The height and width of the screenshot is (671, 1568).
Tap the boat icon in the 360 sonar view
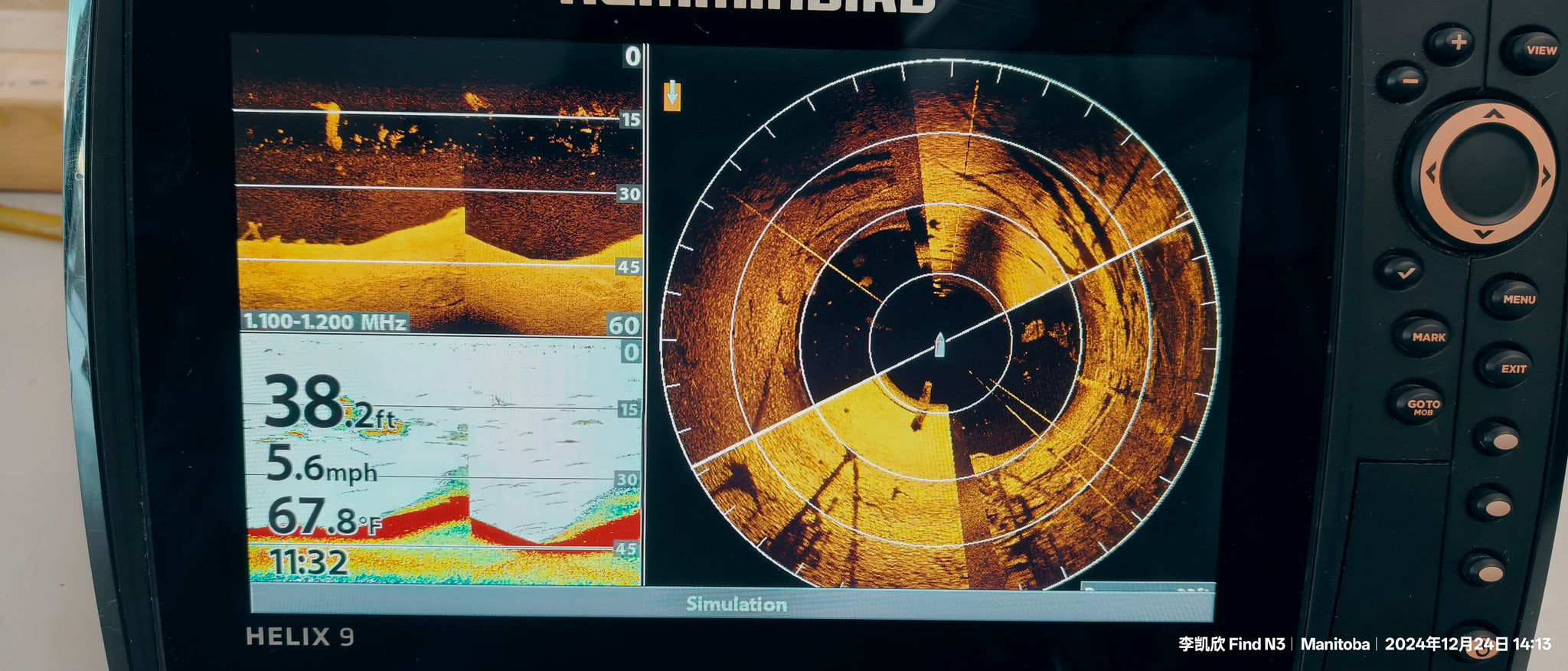[x=939, y=345]
